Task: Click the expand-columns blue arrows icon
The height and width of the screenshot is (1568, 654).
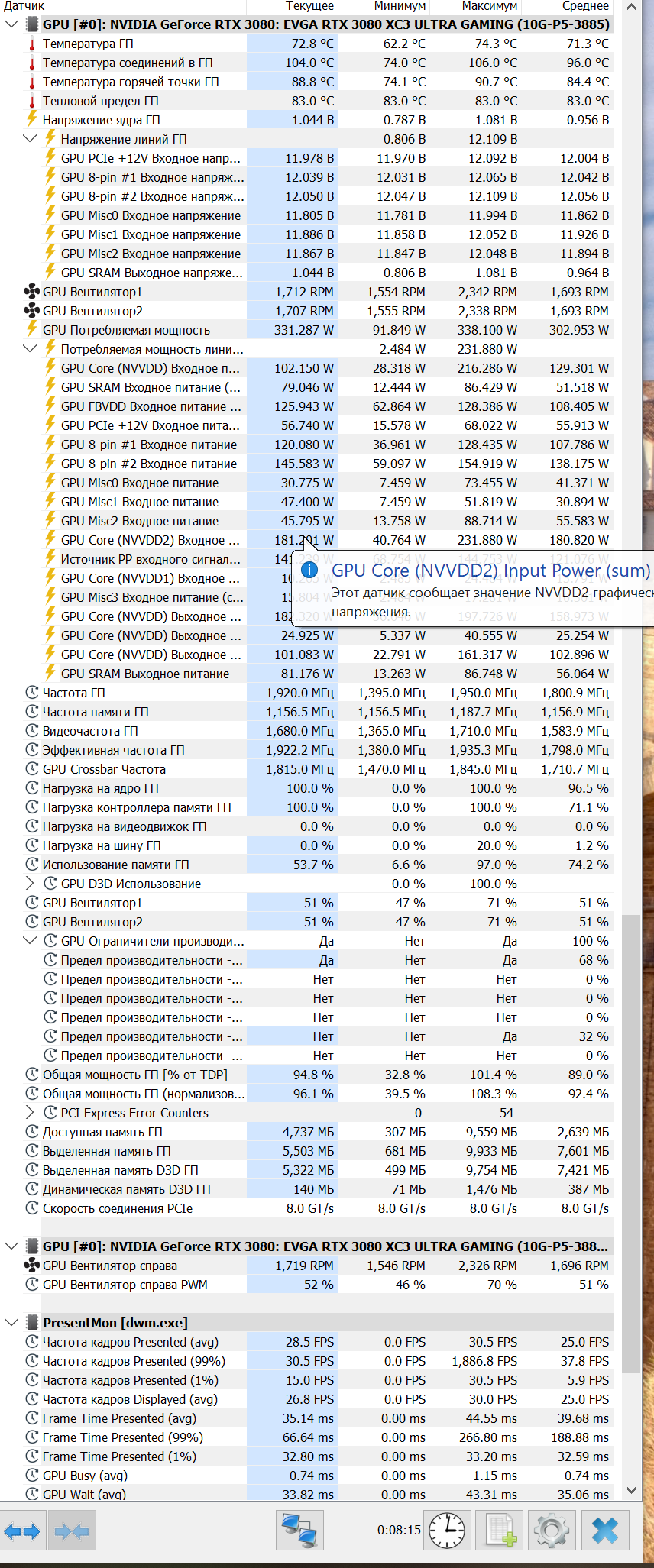Action: 23,1531
